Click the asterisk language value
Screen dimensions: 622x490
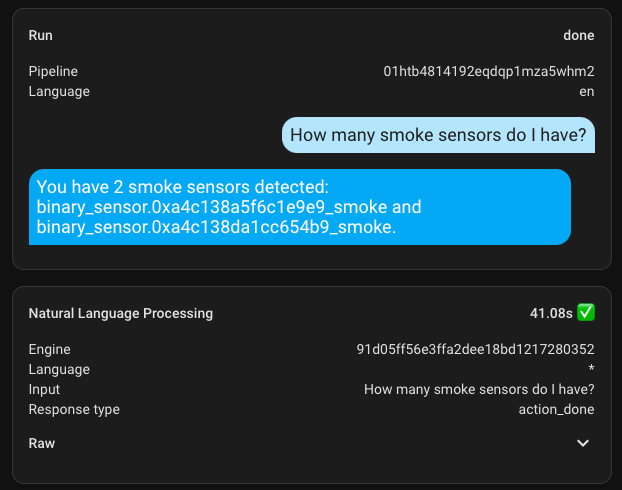point(591,370)
